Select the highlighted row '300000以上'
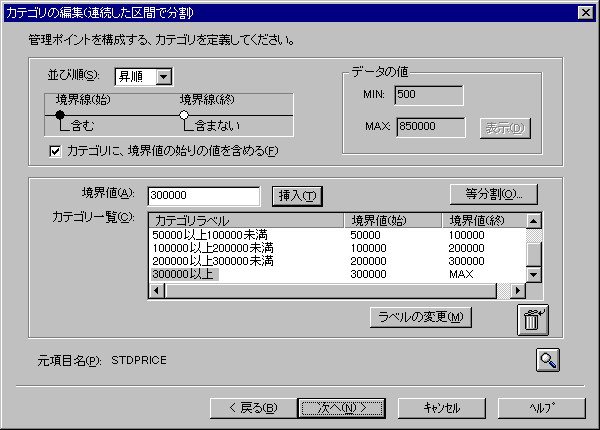Image resolution: width=600 pixels, height=430 pixels. (337, 274)
